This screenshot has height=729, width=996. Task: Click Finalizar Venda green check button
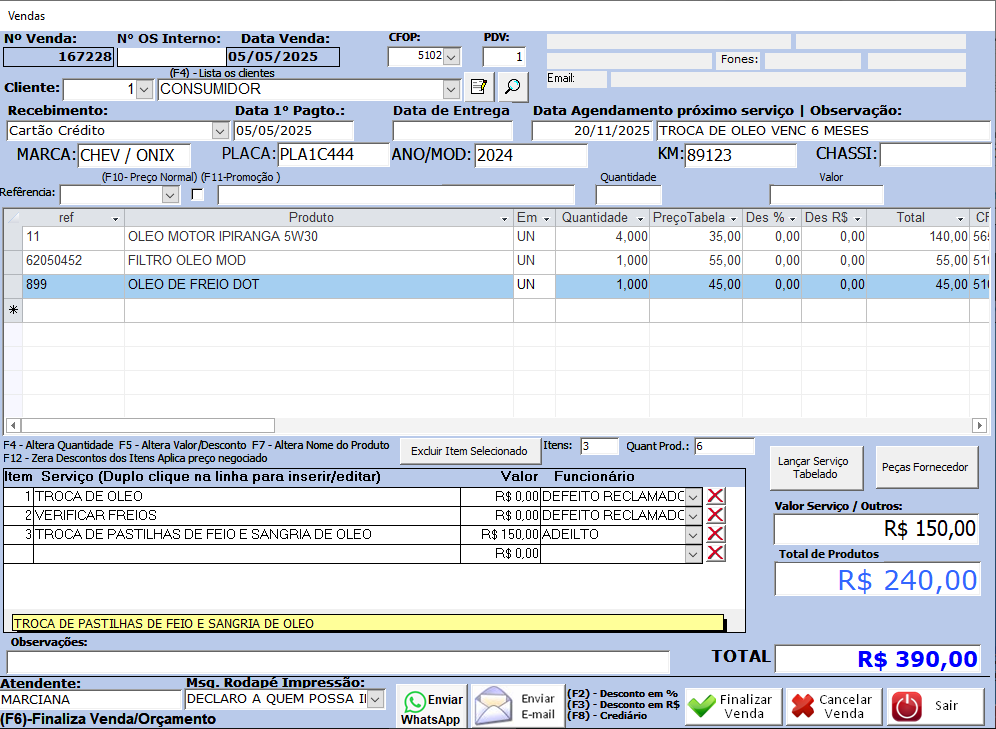[733, 707]
